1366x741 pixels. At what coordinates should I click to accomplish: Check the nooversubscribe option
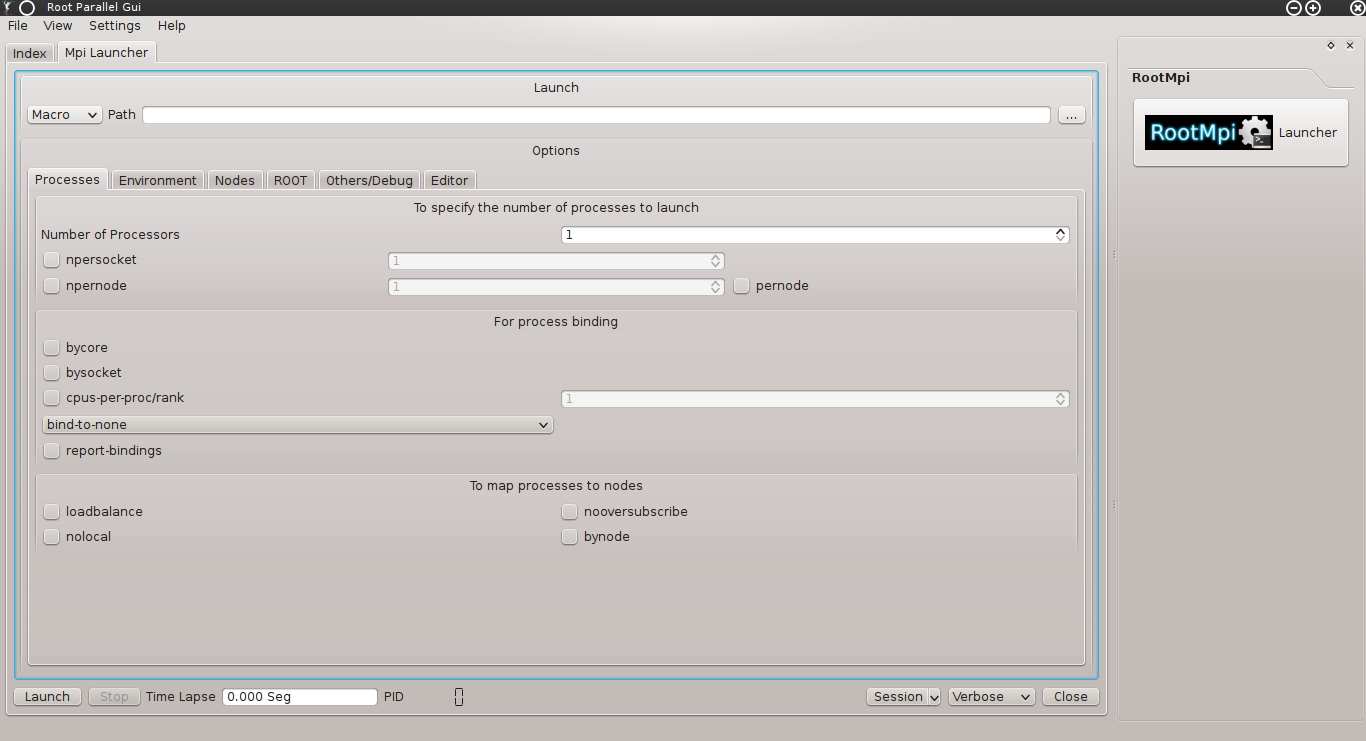point(570,512)
